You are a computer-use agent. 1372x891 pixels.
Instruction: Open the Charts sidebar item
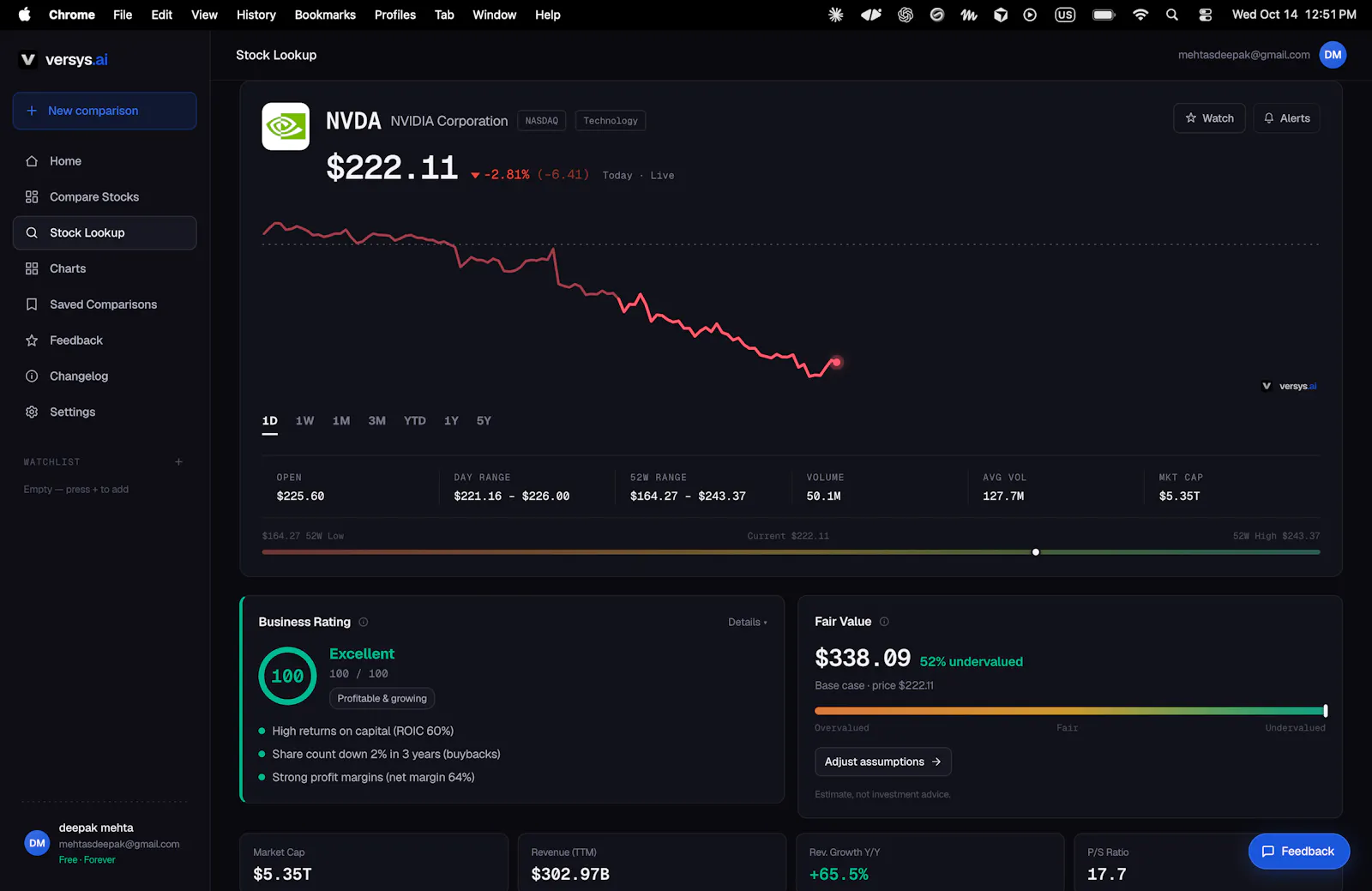coord(105,268)
